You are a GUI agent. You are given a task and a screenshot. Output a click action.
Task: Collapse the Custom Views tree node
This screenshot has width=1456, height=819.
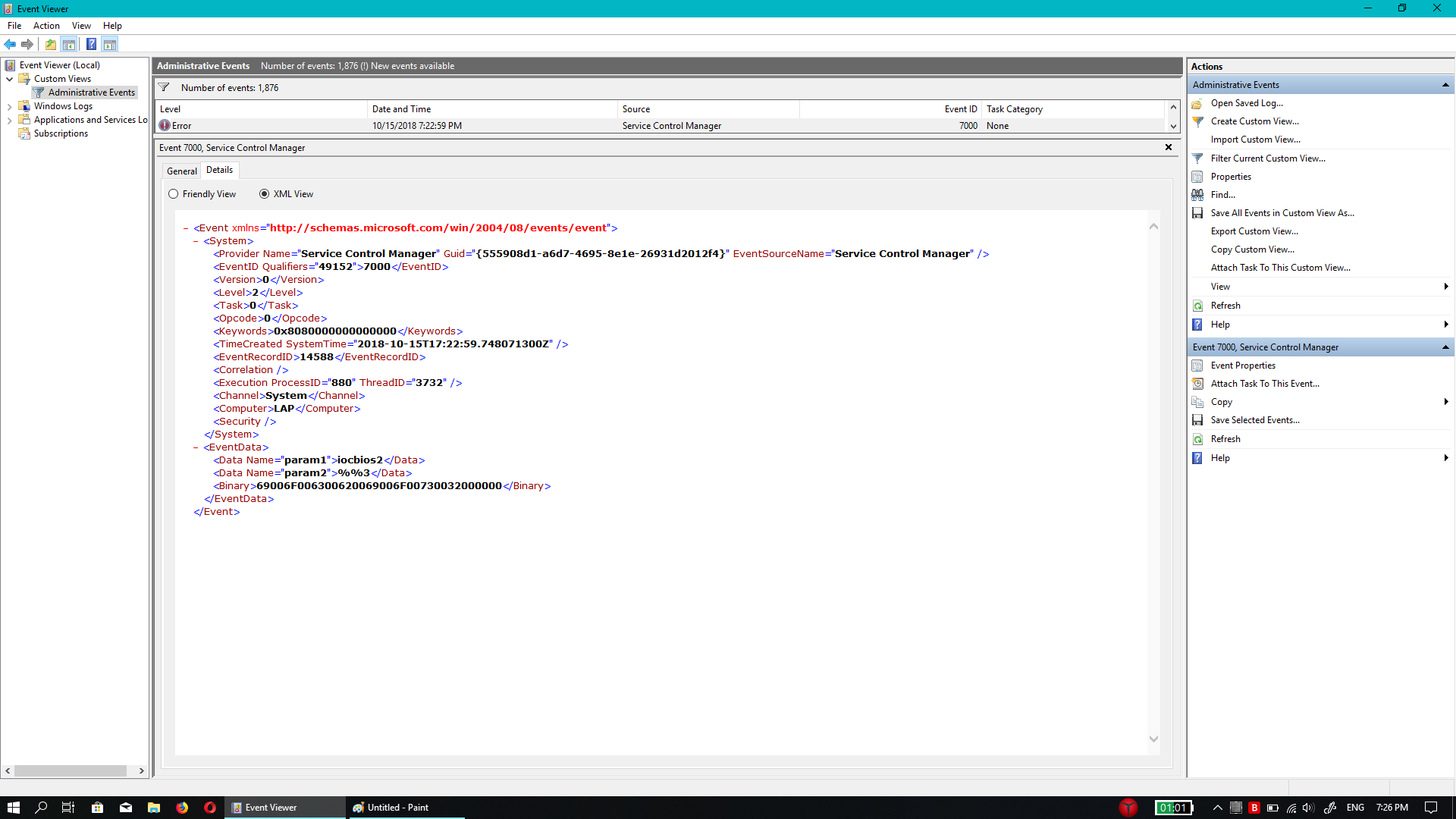click(9, 79)
